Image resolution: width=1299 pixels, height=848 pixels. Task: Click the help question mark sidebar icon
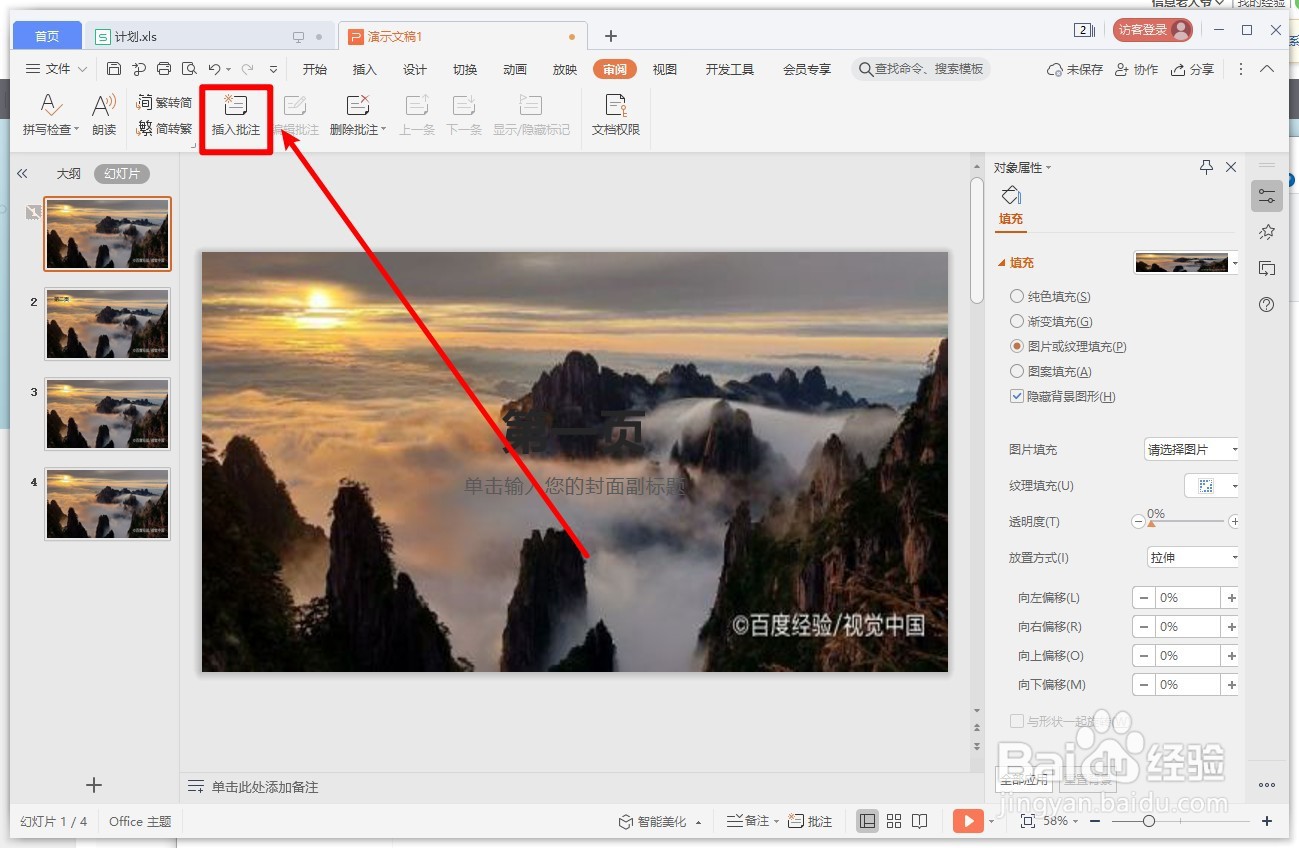click(1267, 305)
